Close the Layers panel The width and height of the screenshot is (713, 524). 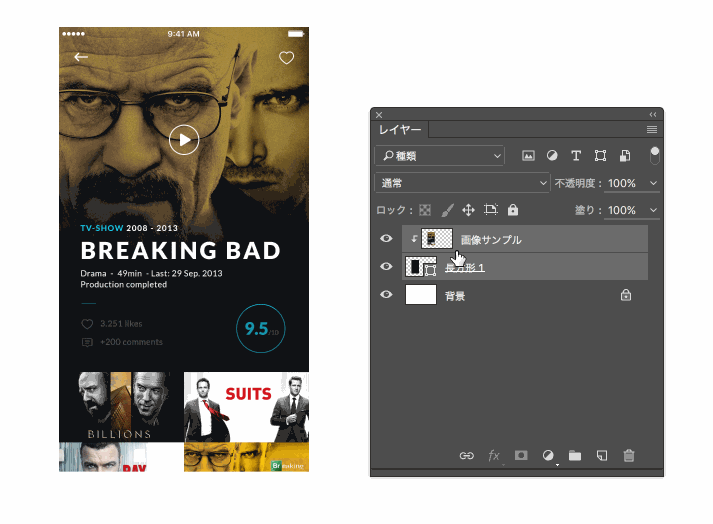(379, 115)
